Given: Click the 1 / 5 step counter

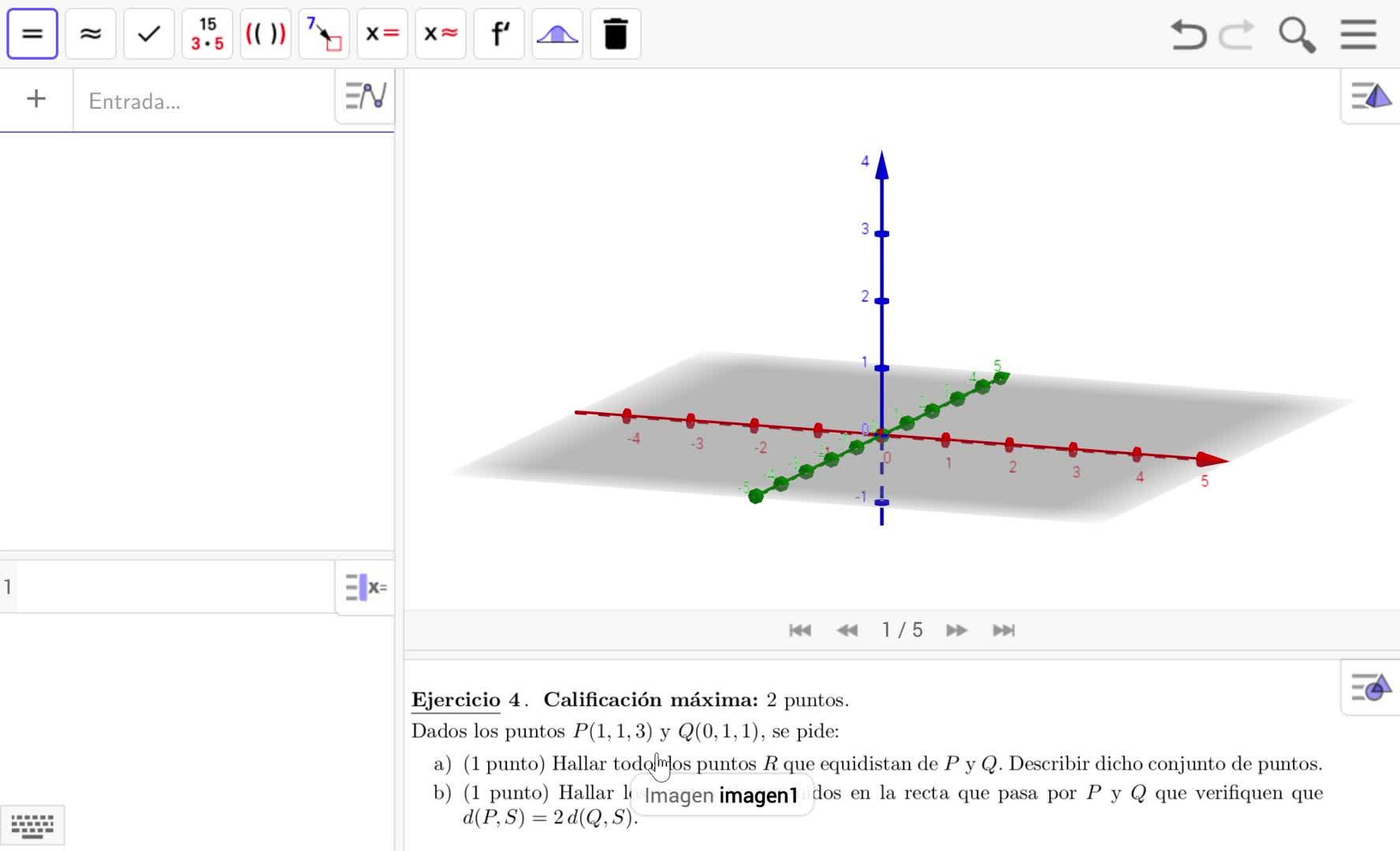Looking at the screenshot, I should [902, 630].
